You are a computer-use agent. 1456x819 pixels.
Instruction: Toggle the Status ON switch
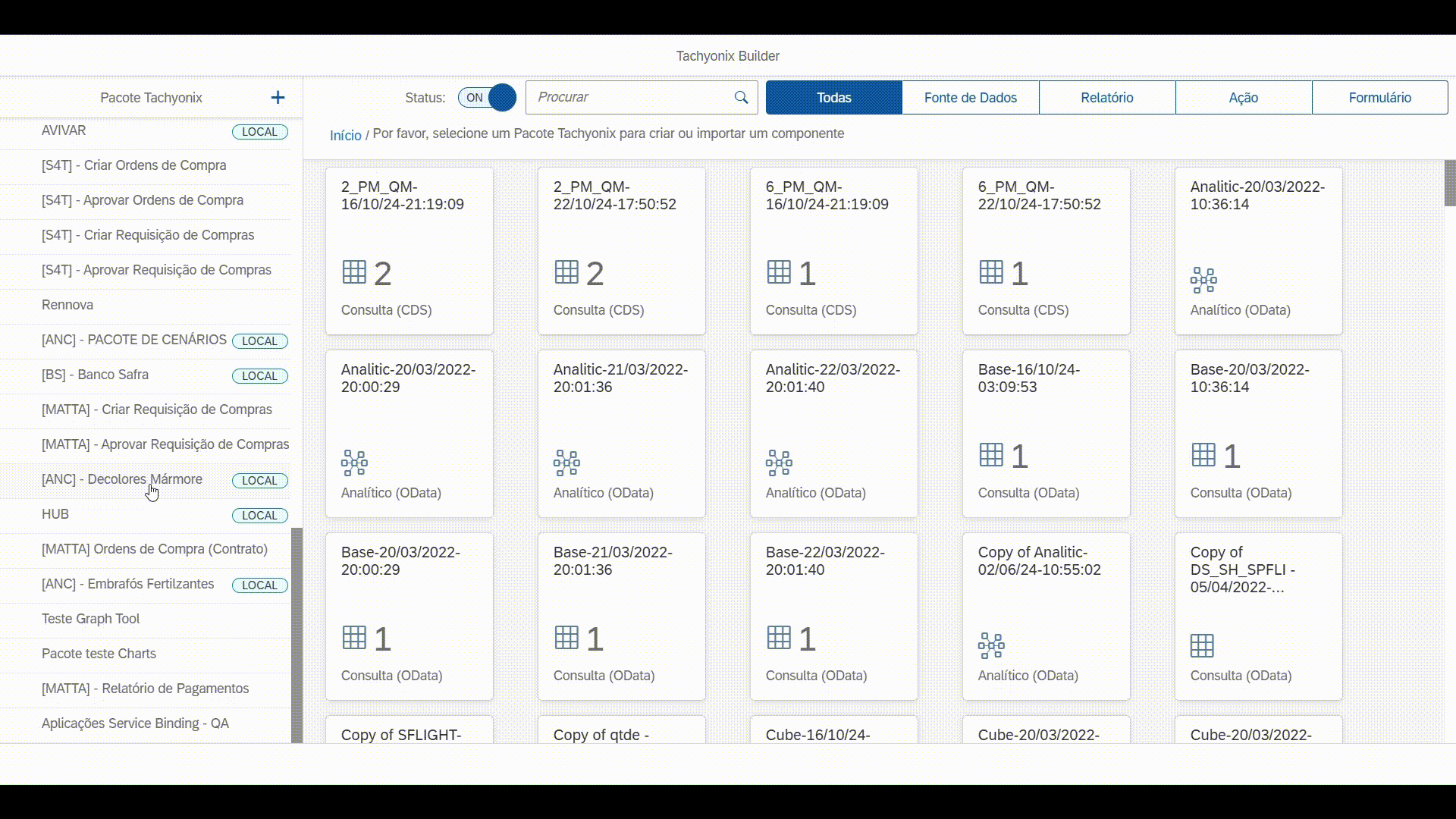pos(487,98)
